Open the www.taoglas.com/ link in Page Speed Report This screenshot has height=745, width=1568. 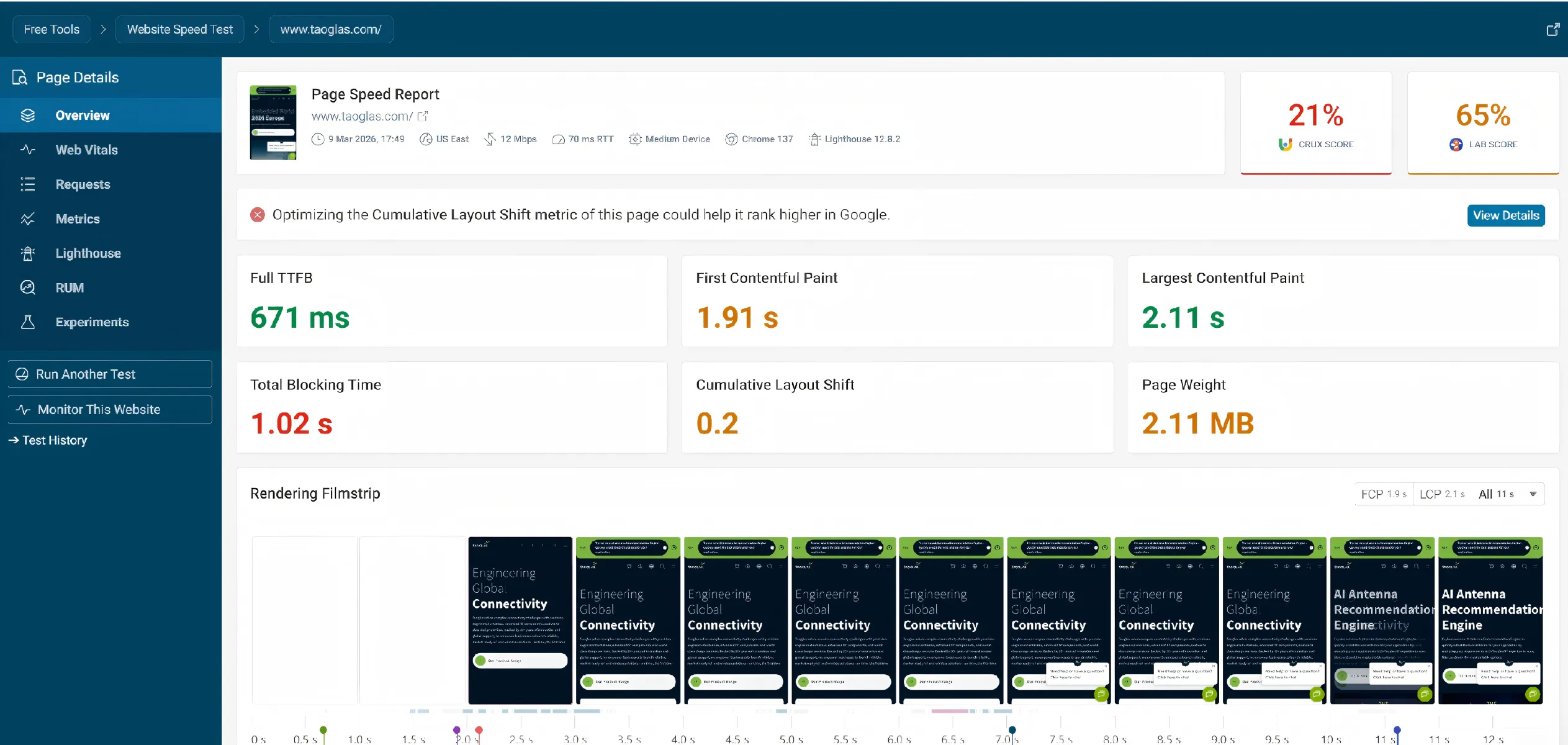[x=362, y=116]
